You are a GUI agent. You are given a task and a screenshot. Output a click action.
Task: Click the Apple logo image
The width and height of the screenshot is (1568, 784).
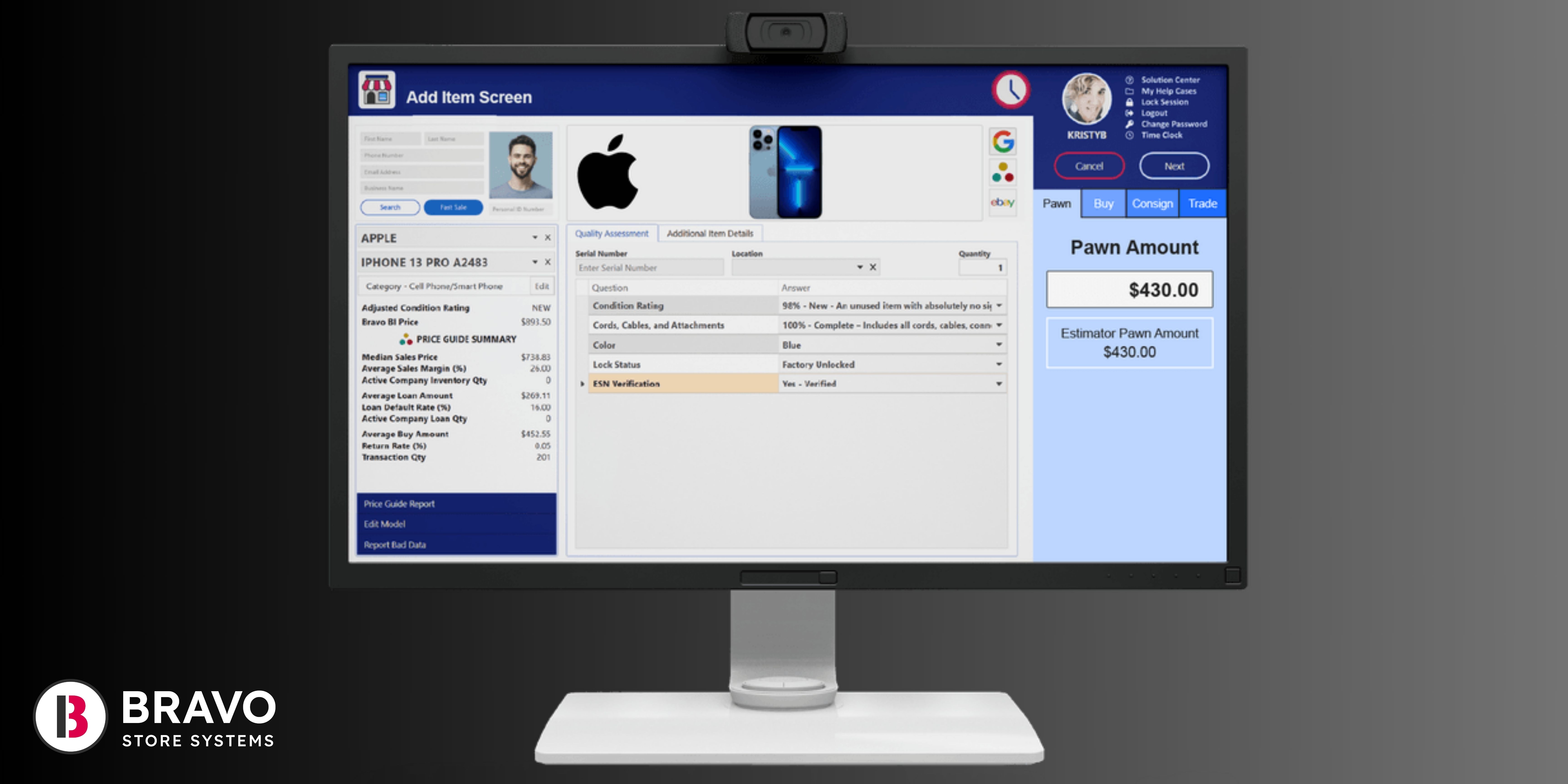click(608, 172)
